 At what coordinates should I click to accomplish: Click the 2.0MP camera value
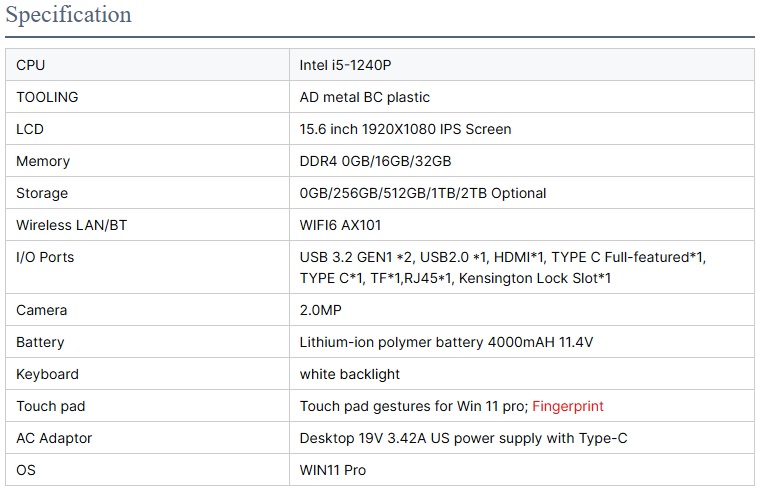[321, 310]
